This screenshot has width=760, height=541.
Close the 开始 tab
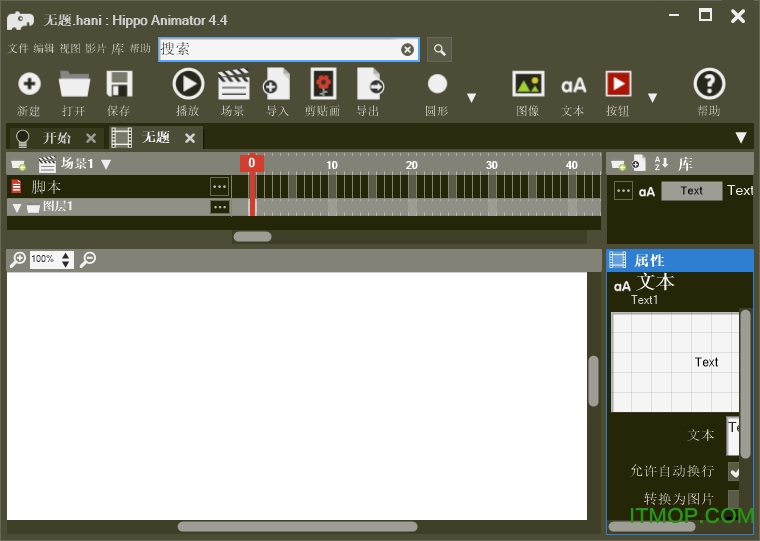[x=91, y=138]
